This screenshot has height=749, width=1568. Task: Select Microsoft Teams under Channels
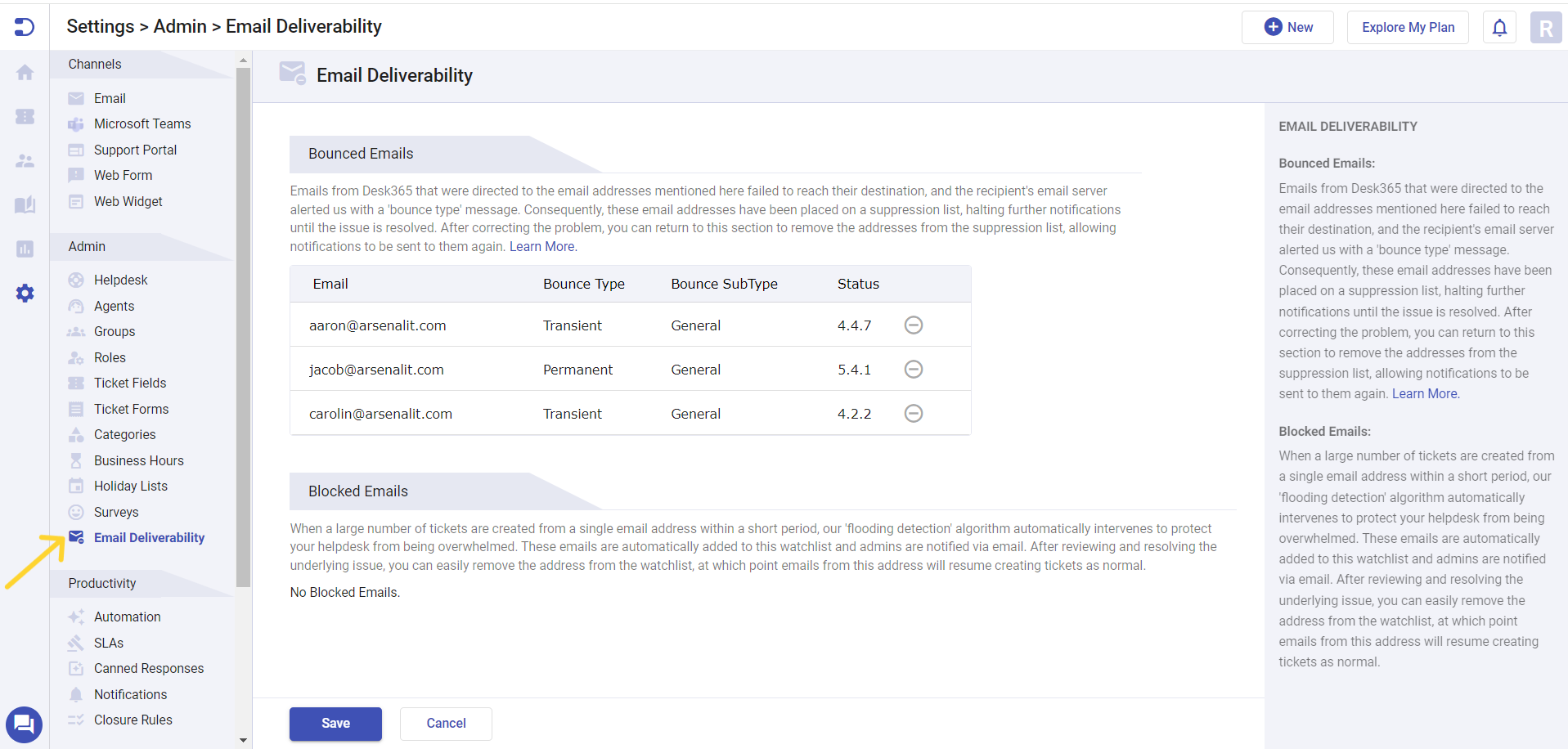click(x=142, y=123)
